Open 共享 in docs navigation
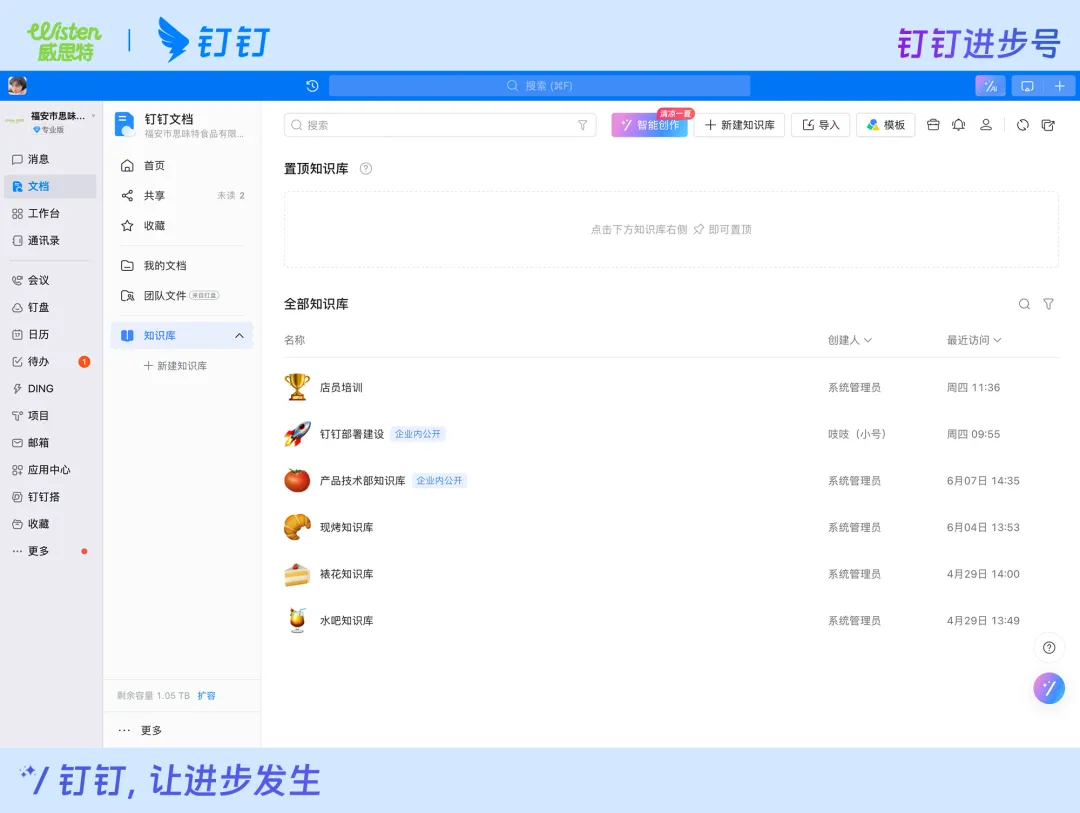The height and width of the screenshot is (813, 1080). point(183,196)
